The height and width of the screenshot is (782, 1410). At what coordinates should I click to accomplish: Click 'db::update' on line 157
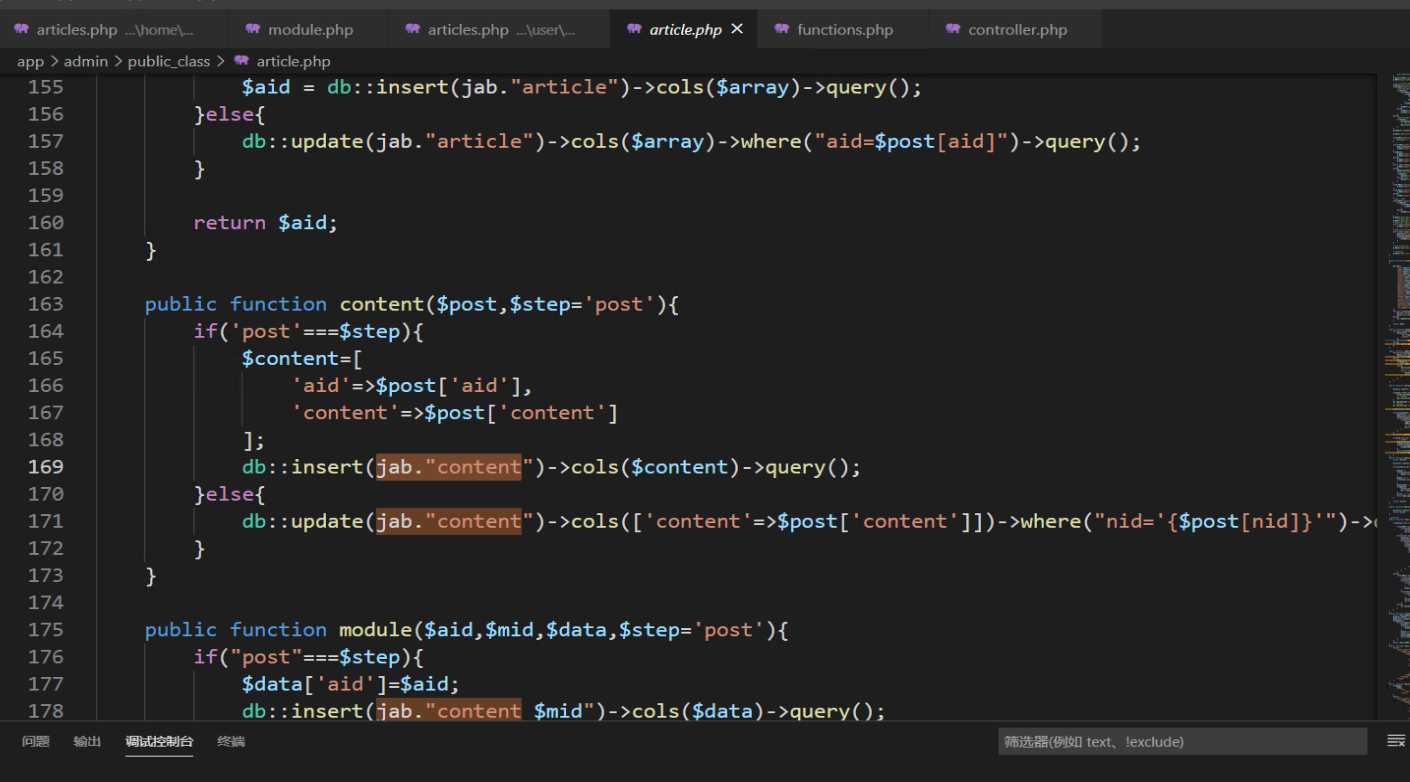tap(303, 142)
